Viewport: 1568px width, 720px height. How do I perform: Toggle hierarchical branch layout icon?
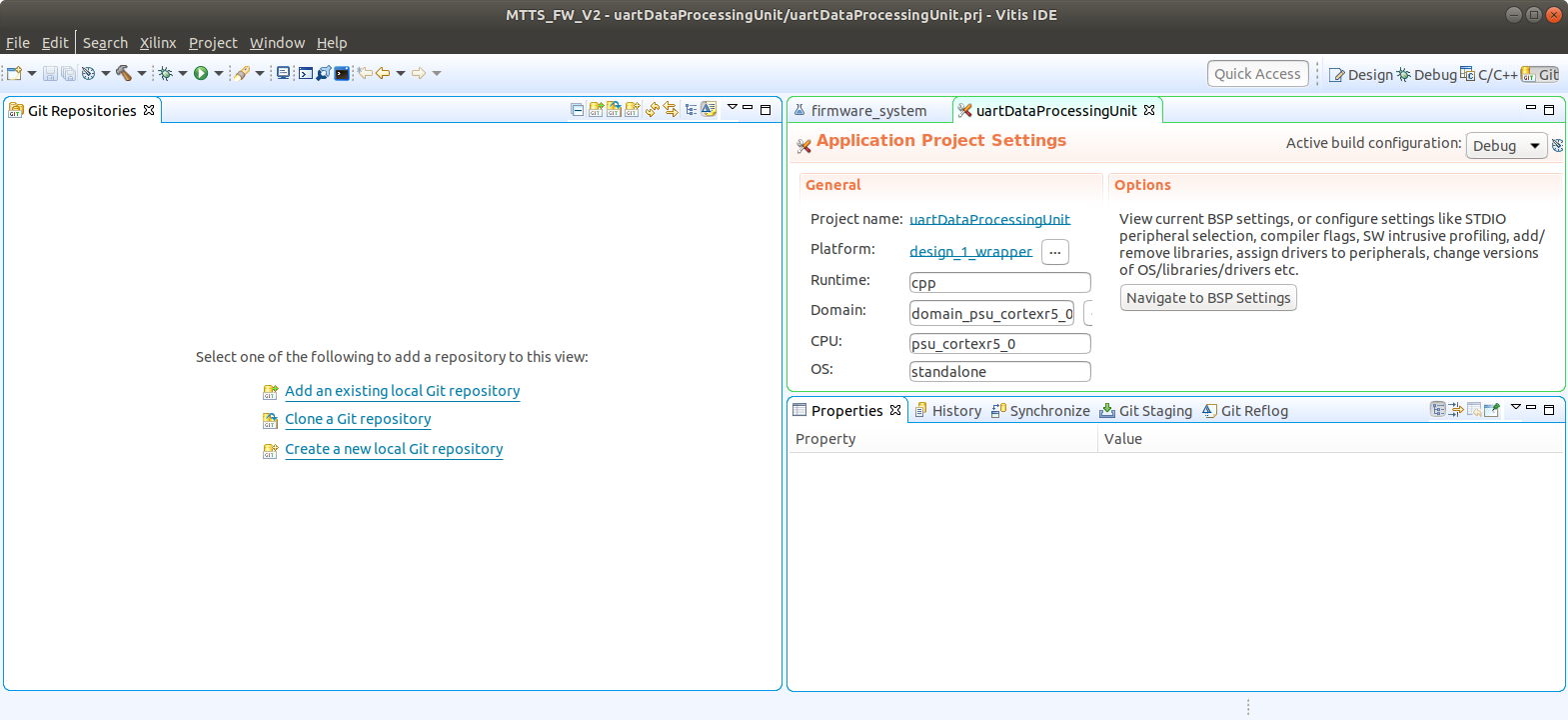(691, 110)
